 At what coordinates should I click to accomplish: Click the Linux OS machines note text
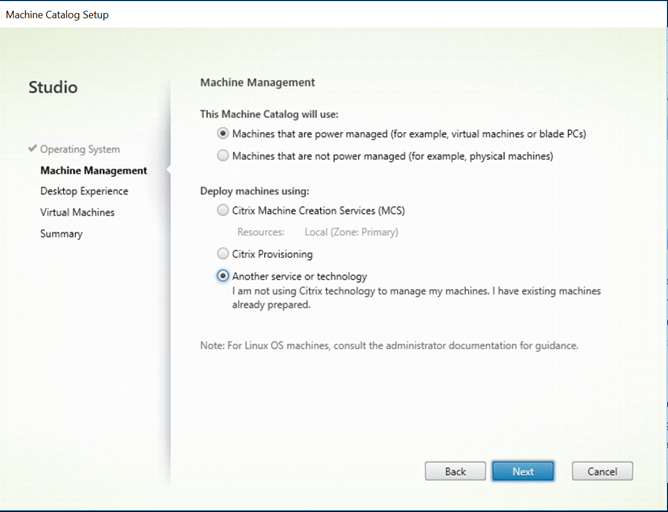(389, 345)
